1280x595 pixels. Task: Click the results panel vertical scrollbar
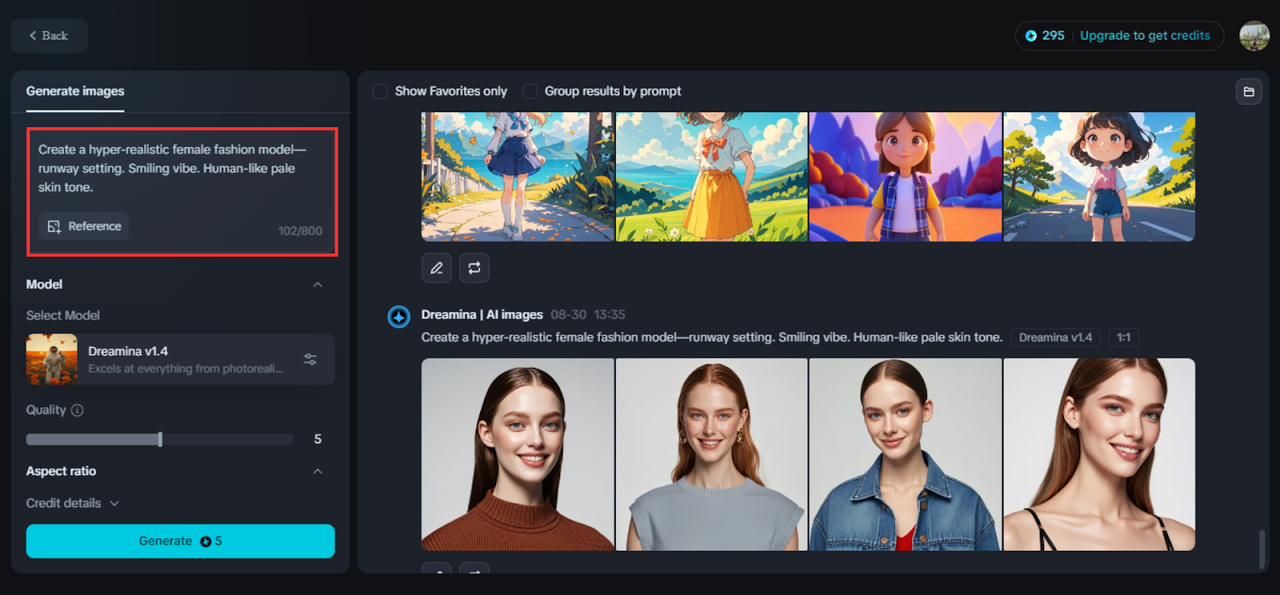point(1262,548)
